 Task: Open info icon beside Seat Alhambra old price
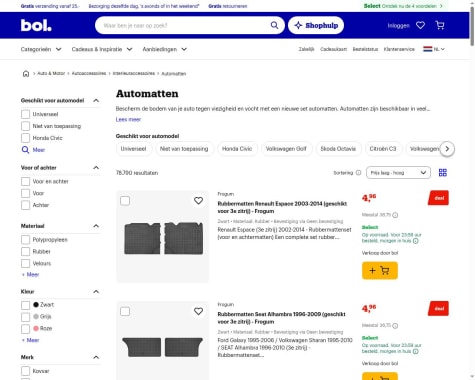click(x=395, y=326)
